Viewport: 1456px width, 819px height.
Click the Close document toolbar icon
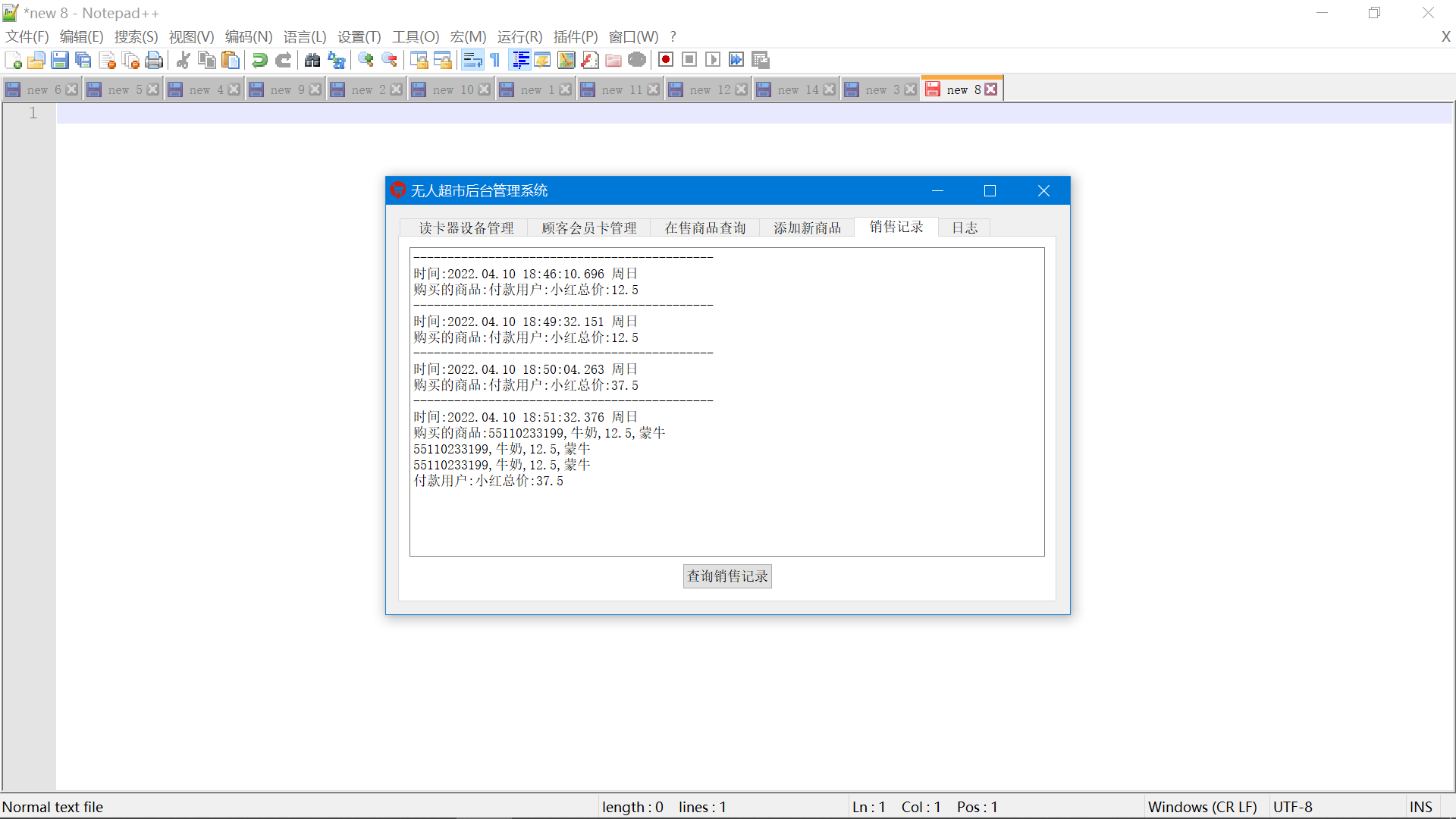click(x=107, y=60)
